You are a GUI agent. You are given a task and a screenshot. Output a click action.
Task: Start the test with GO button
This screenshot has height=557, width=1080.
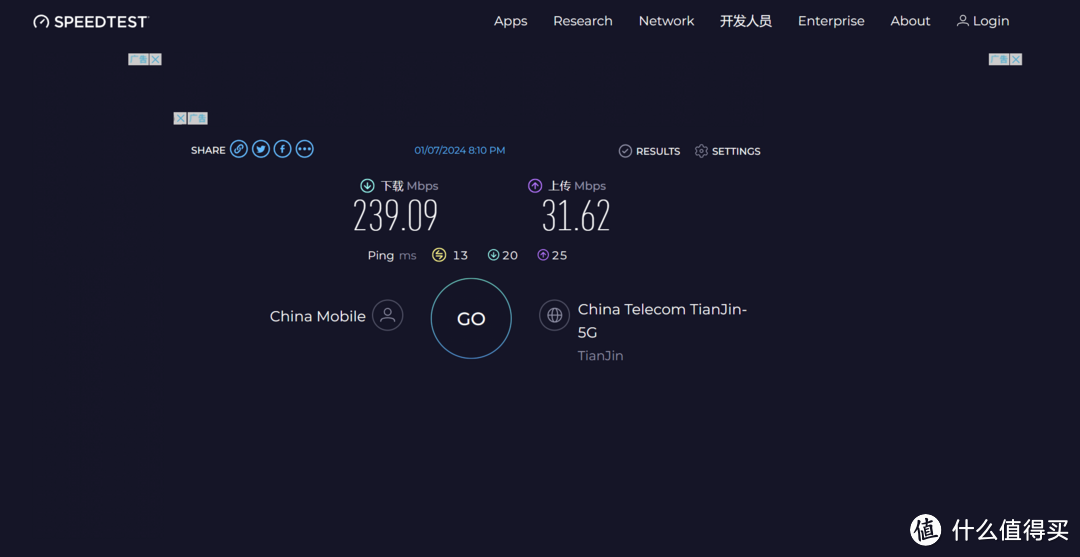click(x=471, y=319)
